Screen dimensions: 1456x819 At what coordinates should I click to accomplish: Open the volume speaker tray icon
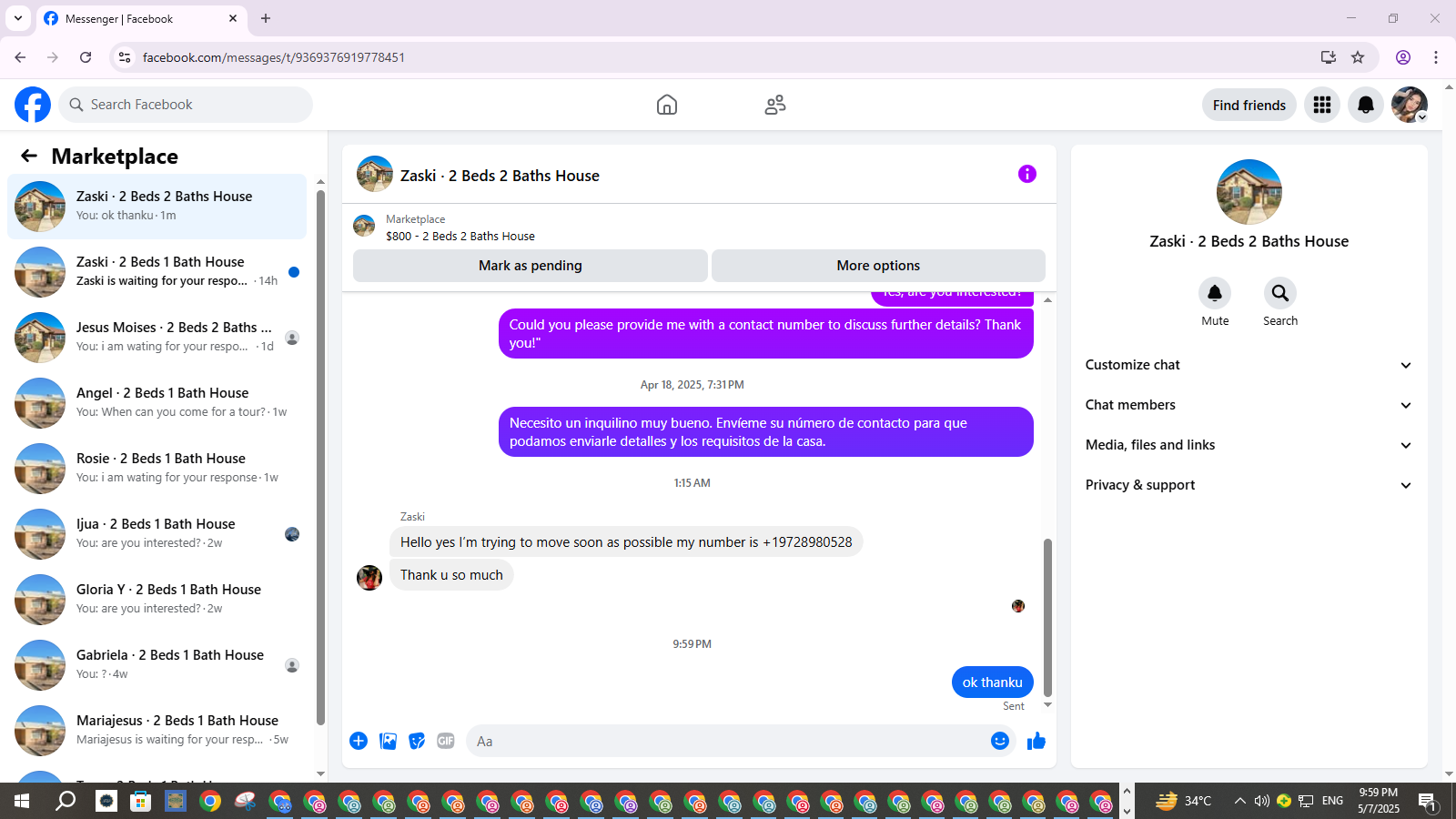(1261, 801)
